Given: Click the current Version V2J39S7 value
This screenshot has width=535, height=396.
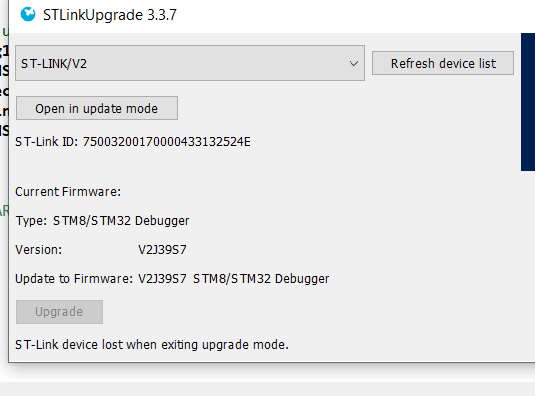Looking at the screenshot, I should click(x=162, y=250).
